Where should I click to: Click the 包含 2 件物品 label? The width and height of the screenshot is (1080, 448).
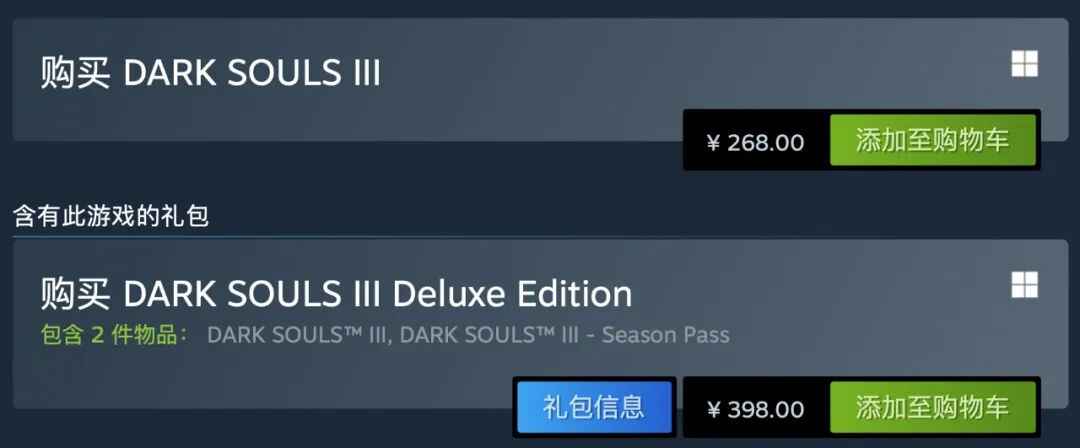coord(114,335)
